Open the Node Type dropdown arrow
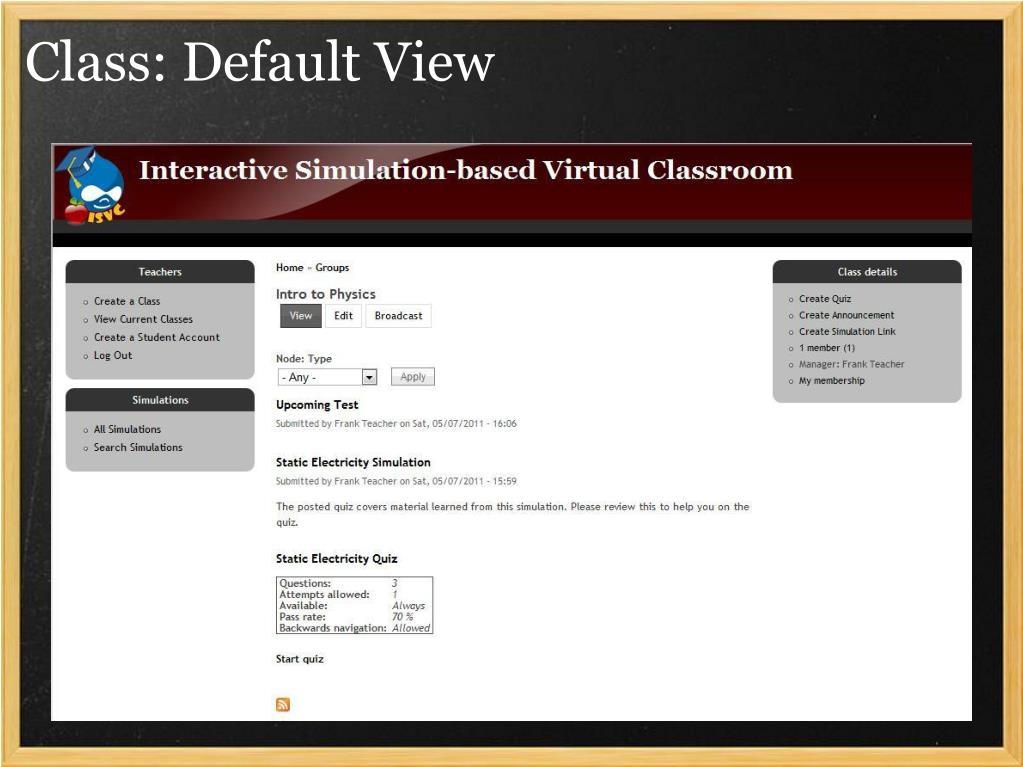Viewport: 1023px width, 767px height. pos(369,377)
